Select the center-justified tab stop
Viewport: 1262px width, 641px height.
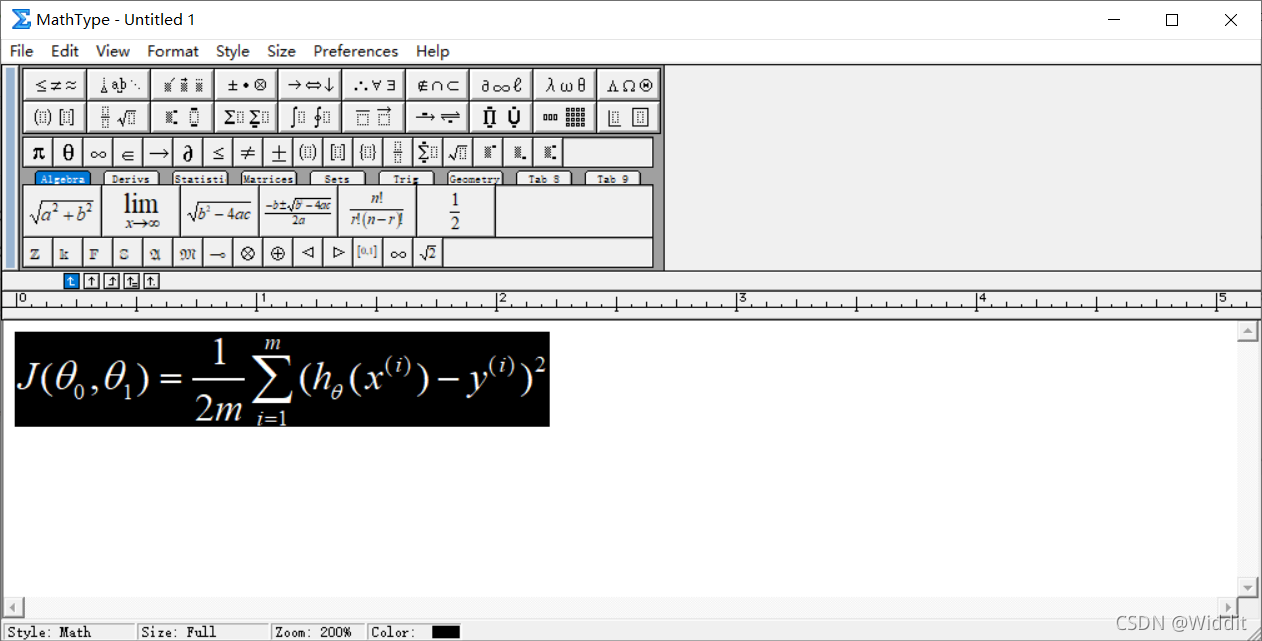click(x=91, y=281)
